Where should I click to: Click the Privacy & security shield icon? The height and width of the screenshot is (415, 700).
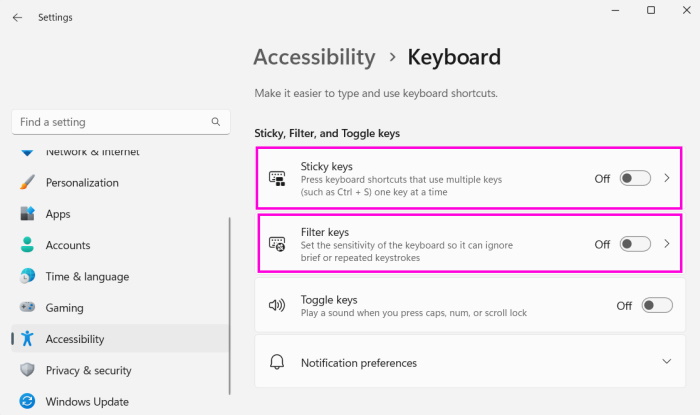click(27, 370)
